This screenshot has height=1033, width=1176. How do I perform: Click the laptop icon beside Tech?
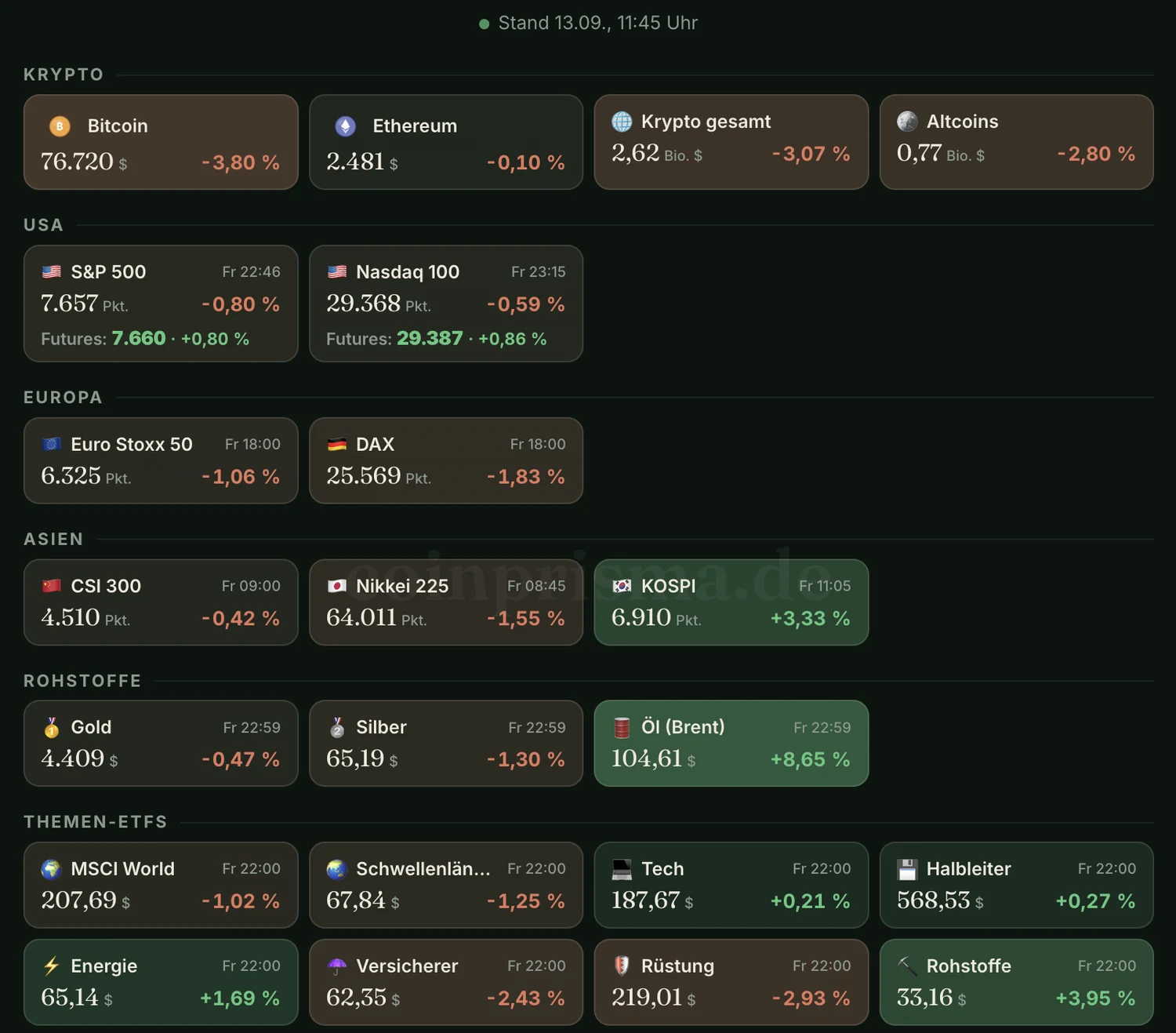[622, 869]
